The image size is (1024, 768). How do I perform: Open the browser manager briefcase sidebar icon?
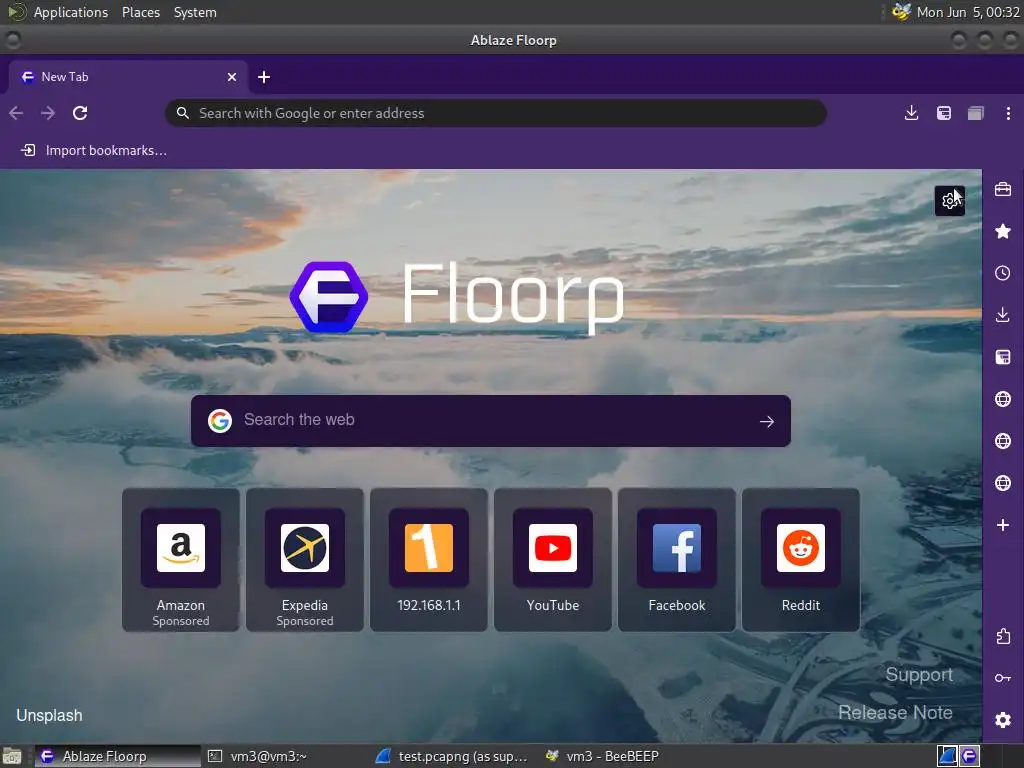(1002, 189)
